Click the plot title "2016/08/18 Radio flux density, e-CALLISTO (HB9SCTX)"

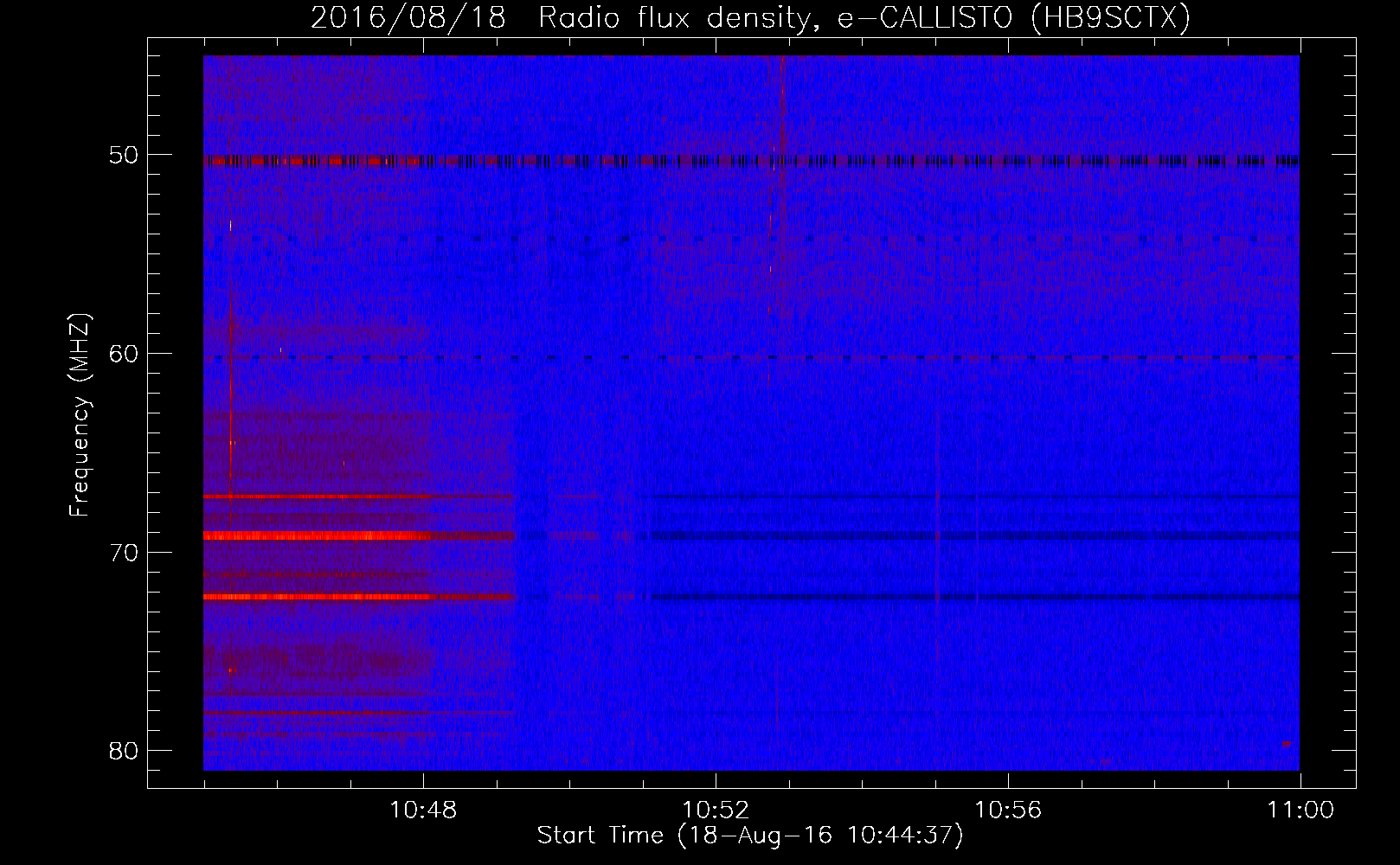750,17
